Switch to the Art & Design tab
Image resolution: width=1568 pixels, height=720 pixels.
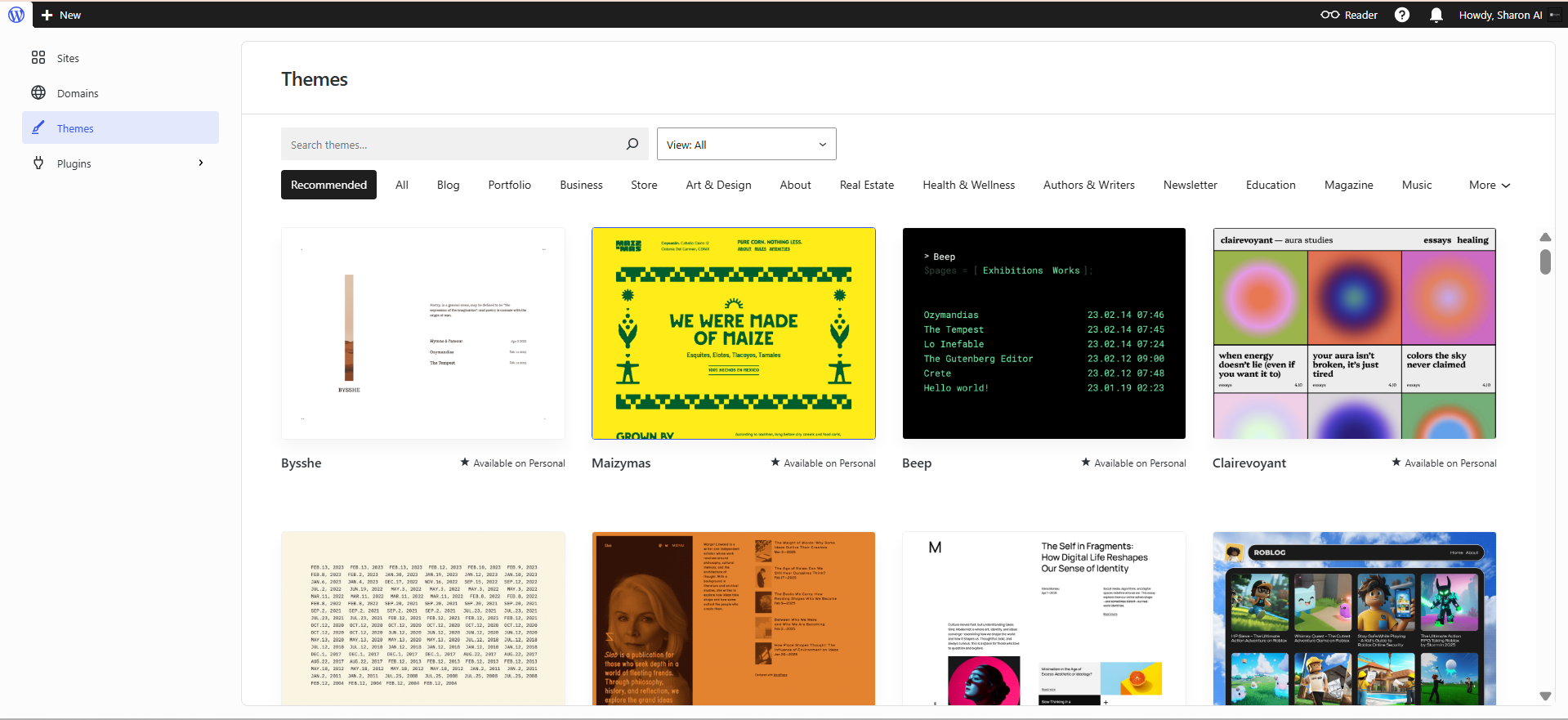[718, 186]
